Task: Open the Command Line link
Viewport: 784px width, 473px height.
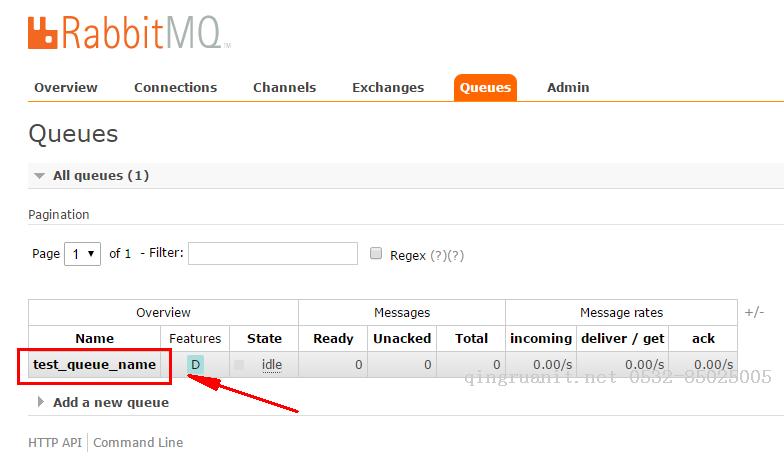Action: tap(138, 442)
